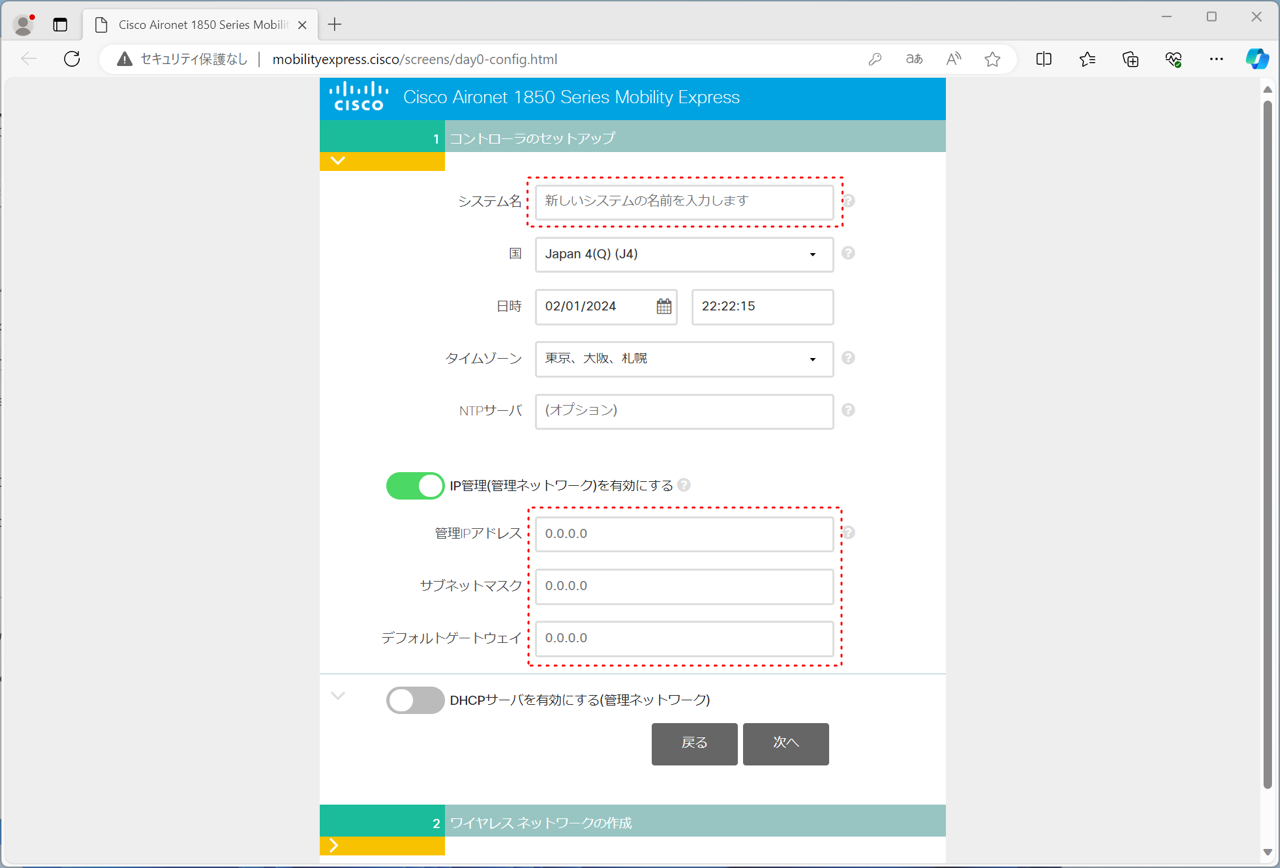
Task: Open saved passwords key icon
Action: pos(875,59)
